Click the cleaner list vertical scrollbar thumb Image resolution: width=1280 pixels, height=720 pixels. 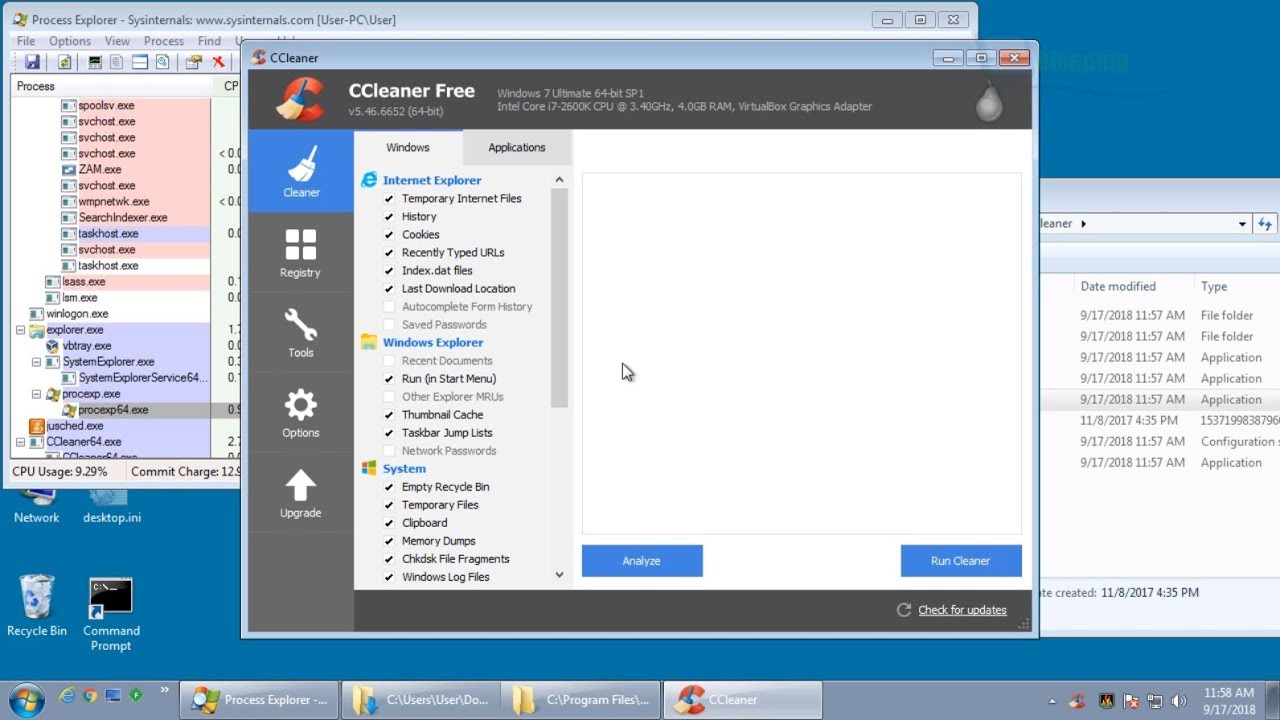click(559, 298)
